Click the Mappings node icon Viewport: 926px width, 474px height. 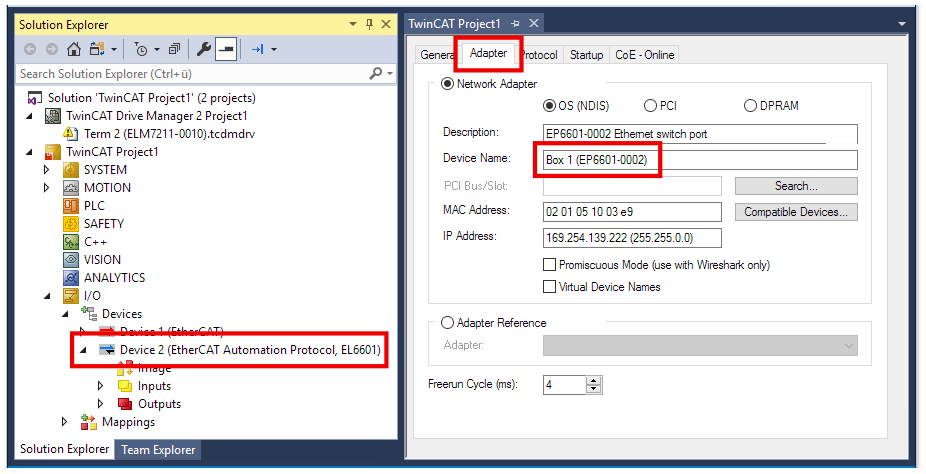[x=89, y=422]
